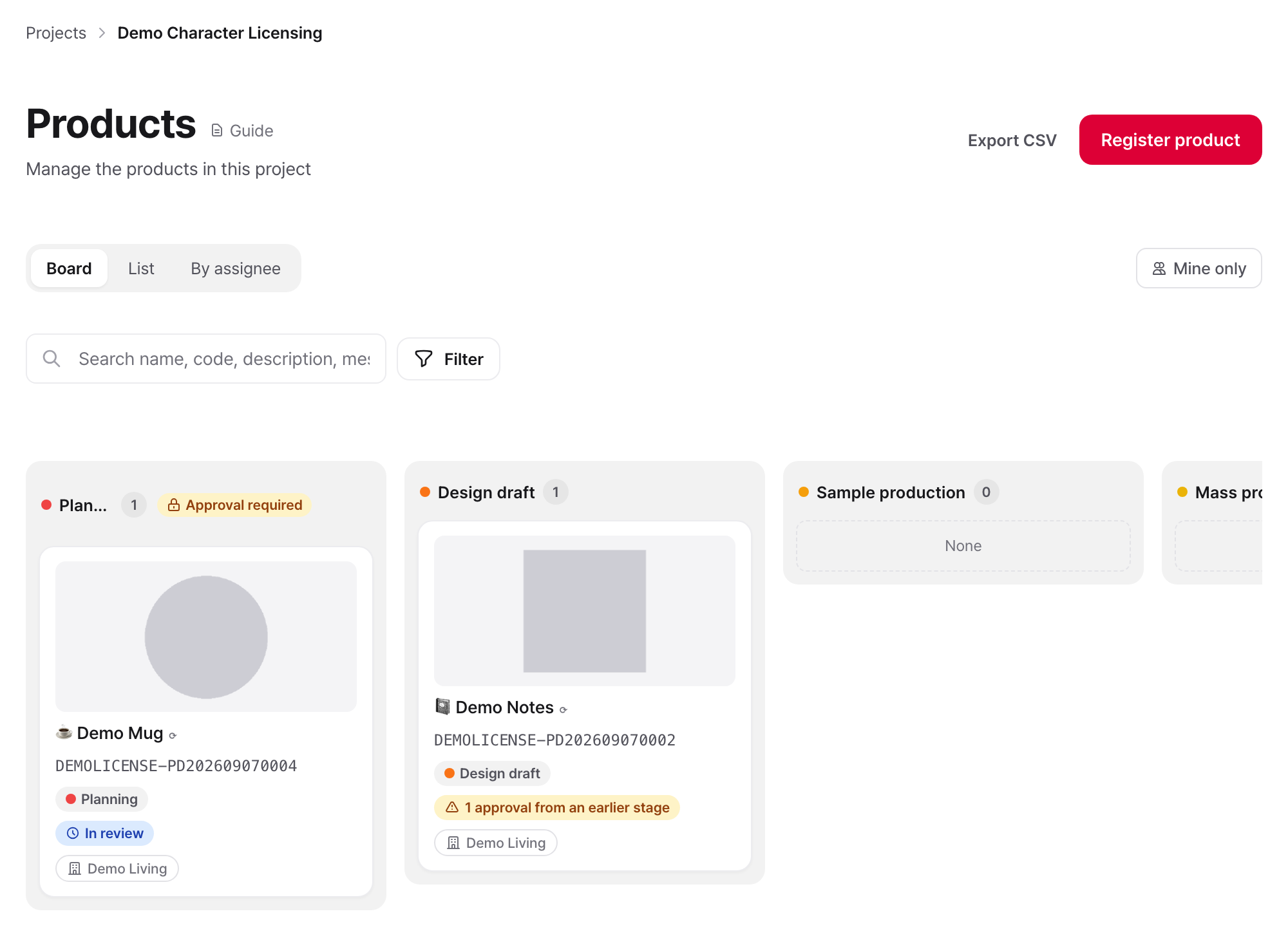This screenshot has height=936, width=1288.
Task: Click the Demo Notes product title
Action: pyautogui.click(x=504, y=707)
